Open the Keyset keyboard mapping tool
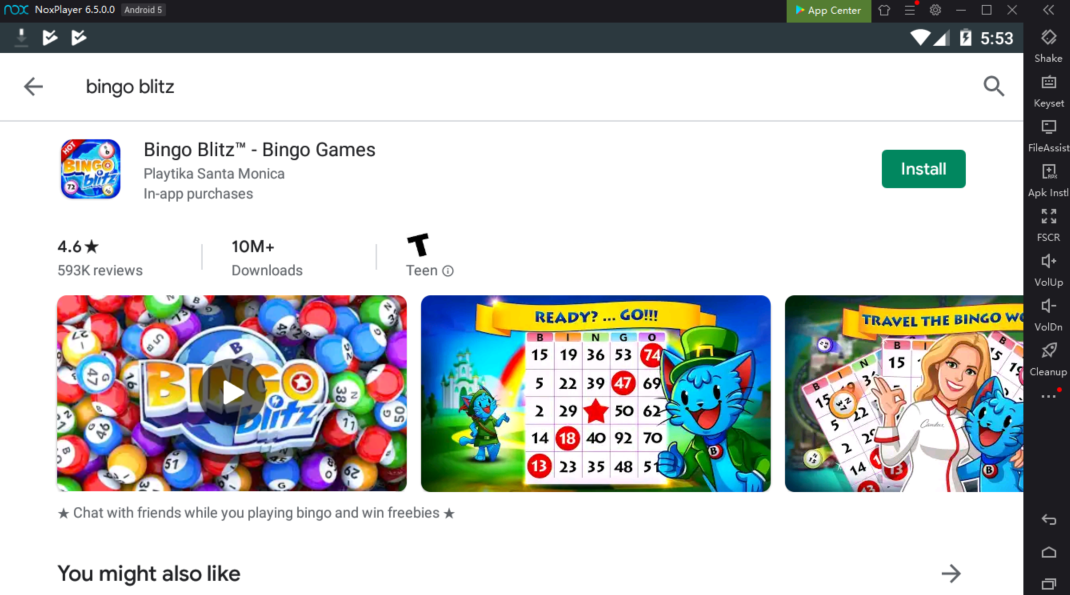The height and width of the screenshot is (595, 1070). tap(1048, 91)
